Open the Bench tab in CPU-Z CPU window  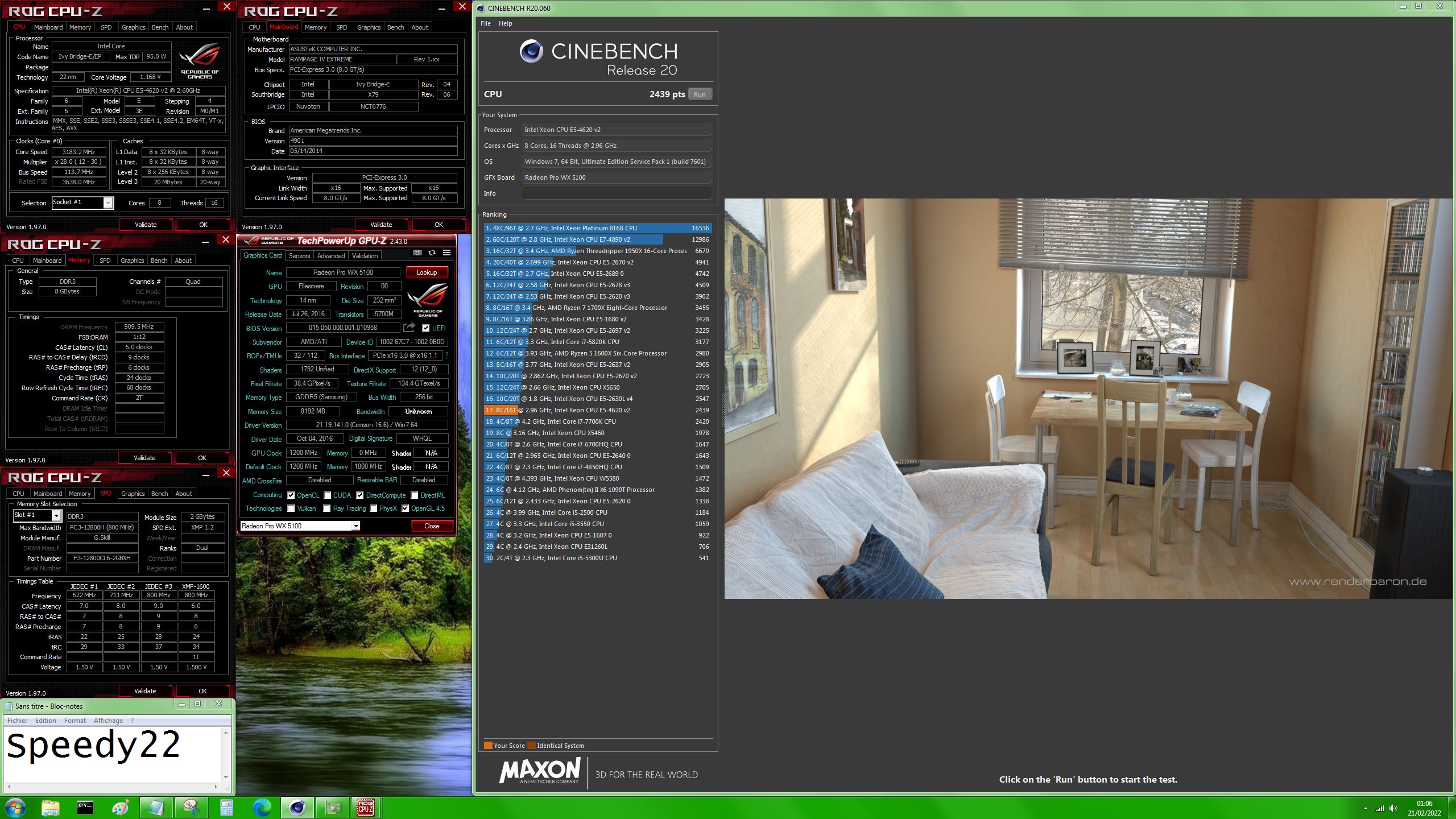tap(160, 27)
